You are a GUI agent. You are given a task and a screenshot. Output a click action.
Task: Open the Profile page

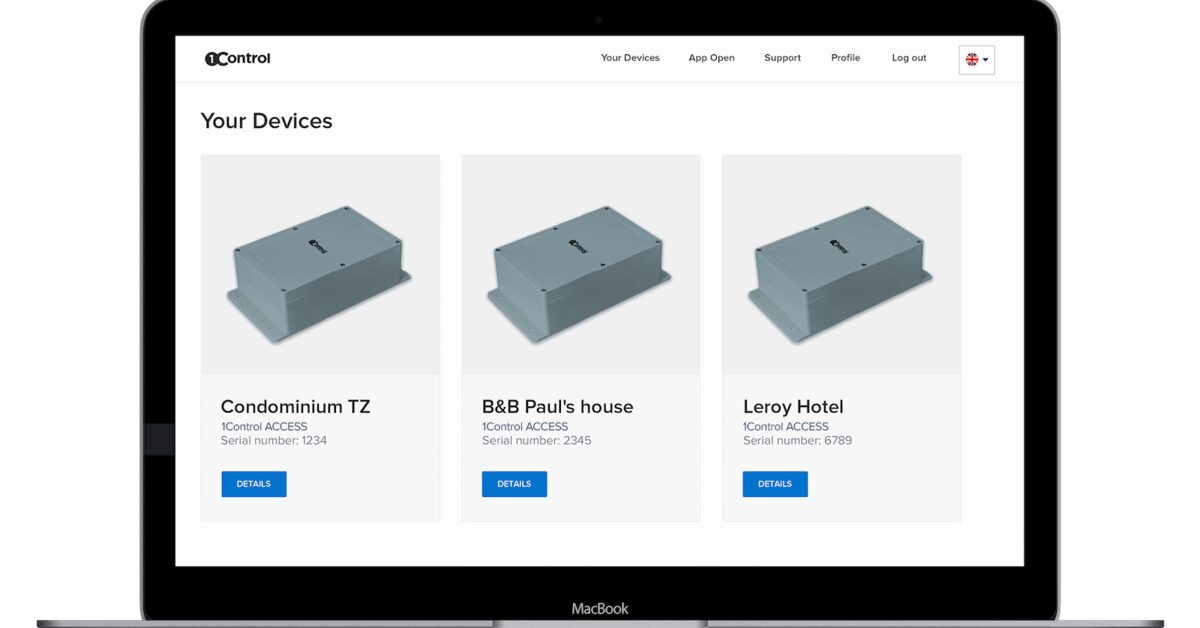pos(845,58)
